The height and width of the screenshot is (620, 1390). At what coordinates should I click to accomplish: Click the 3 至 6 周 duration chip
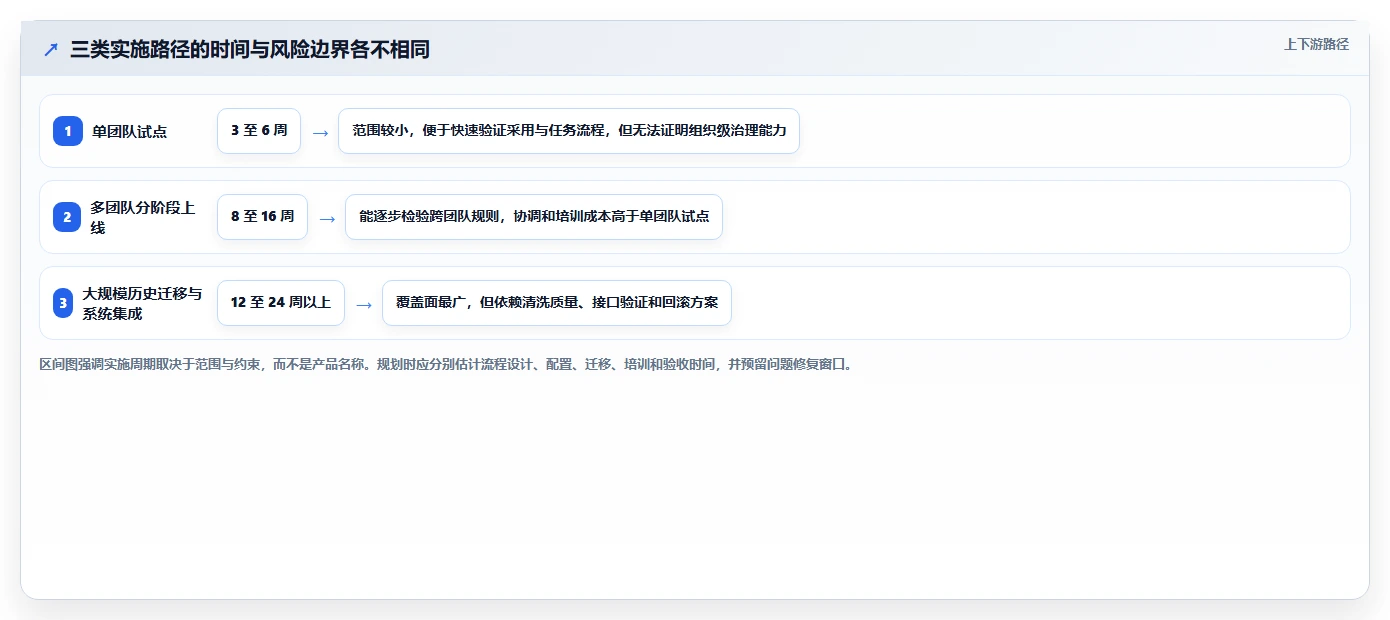click(259, 131)
